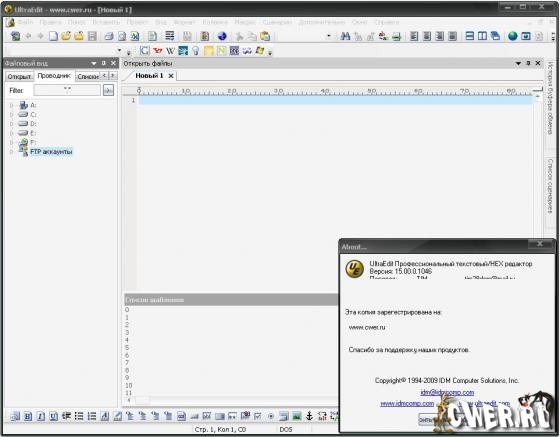The image size is (560, 437).
Task: Toggle word wrap lines icon in toolbar
Action: (x=170, y=36)
